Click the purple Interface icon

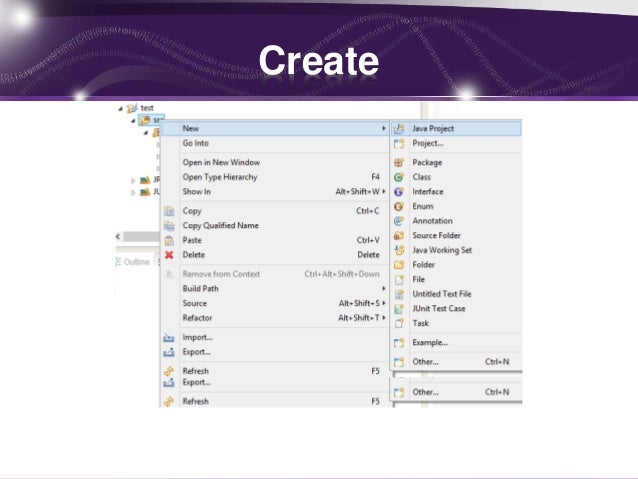(399, 192)
